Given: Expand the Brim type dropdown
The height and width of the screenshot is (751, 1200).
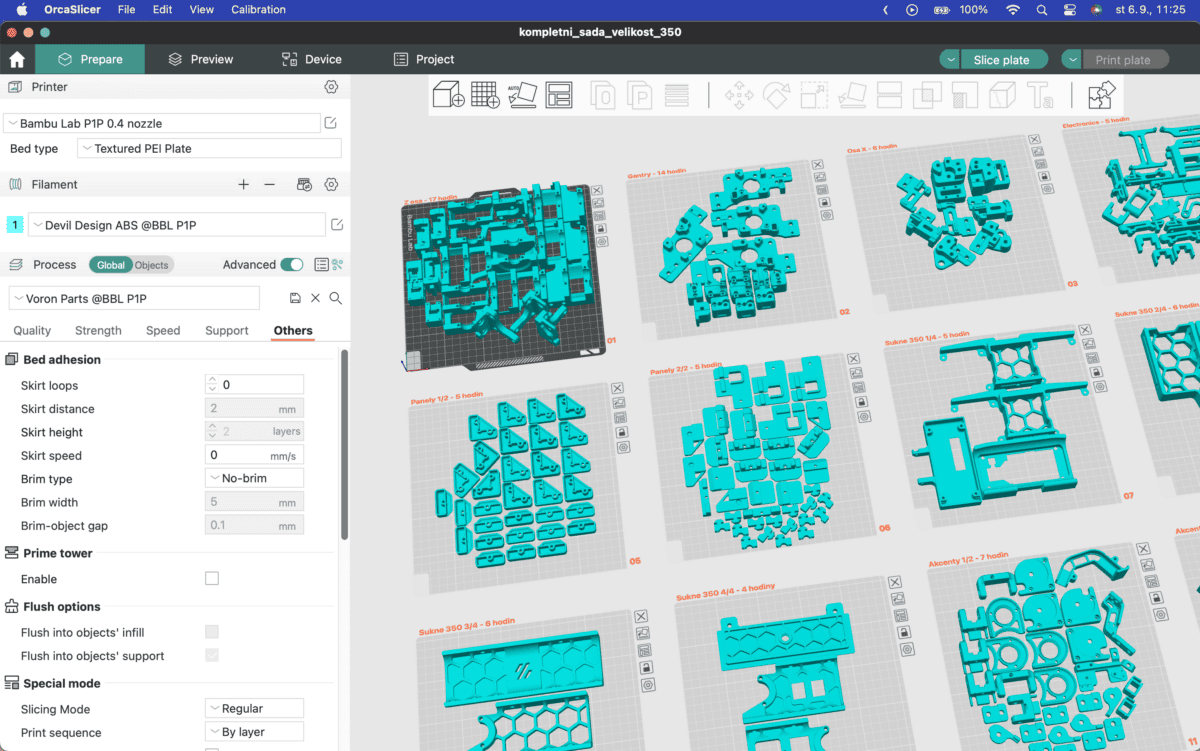Looking at the screenshot, I should [254, 479].
